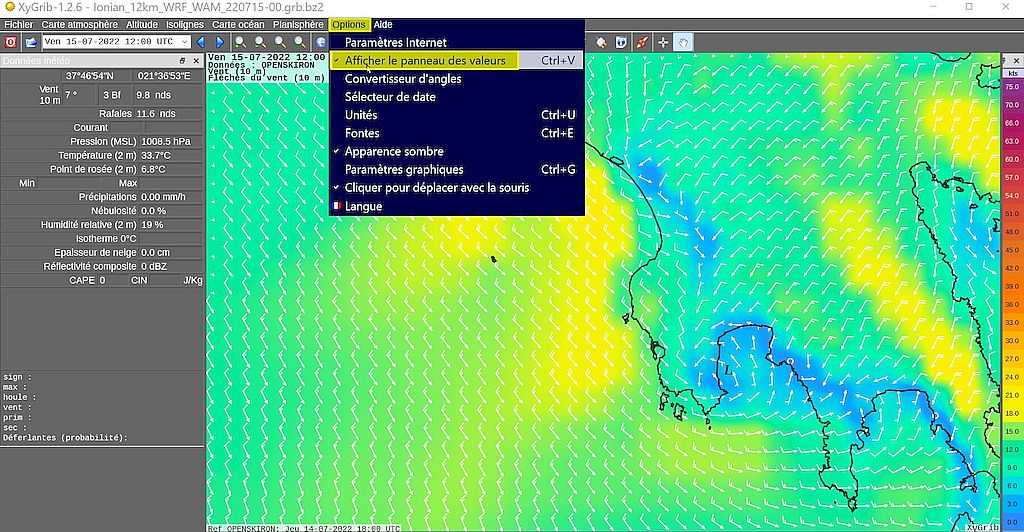Viewport: 1024px width, 532px height.
Task: Click the 75.0 kts color scale swatch
Action: pyautogui.click(x=1011, y=88)
